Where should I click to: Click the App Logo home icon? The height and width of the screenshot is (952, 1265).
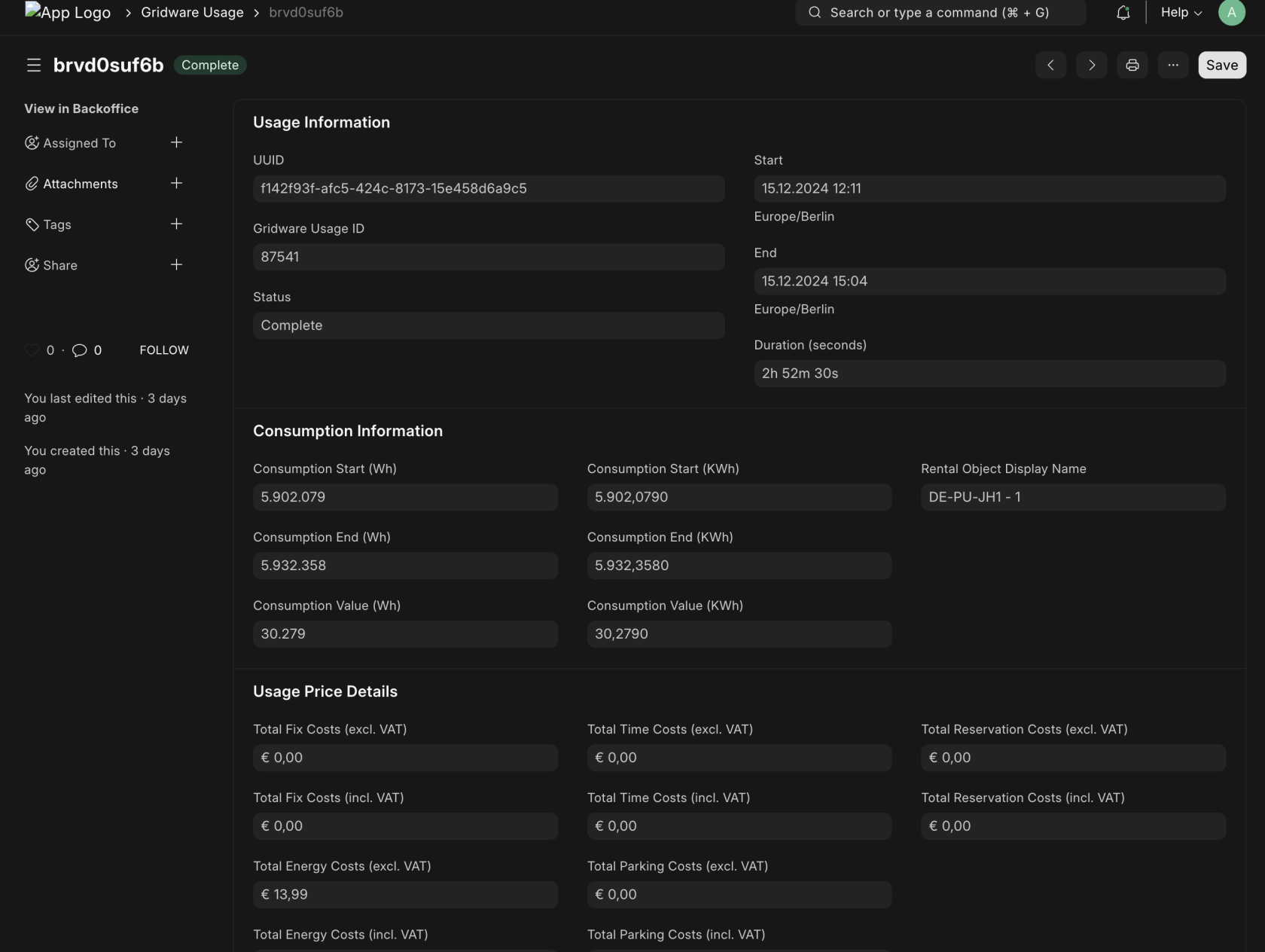(68, 12)
